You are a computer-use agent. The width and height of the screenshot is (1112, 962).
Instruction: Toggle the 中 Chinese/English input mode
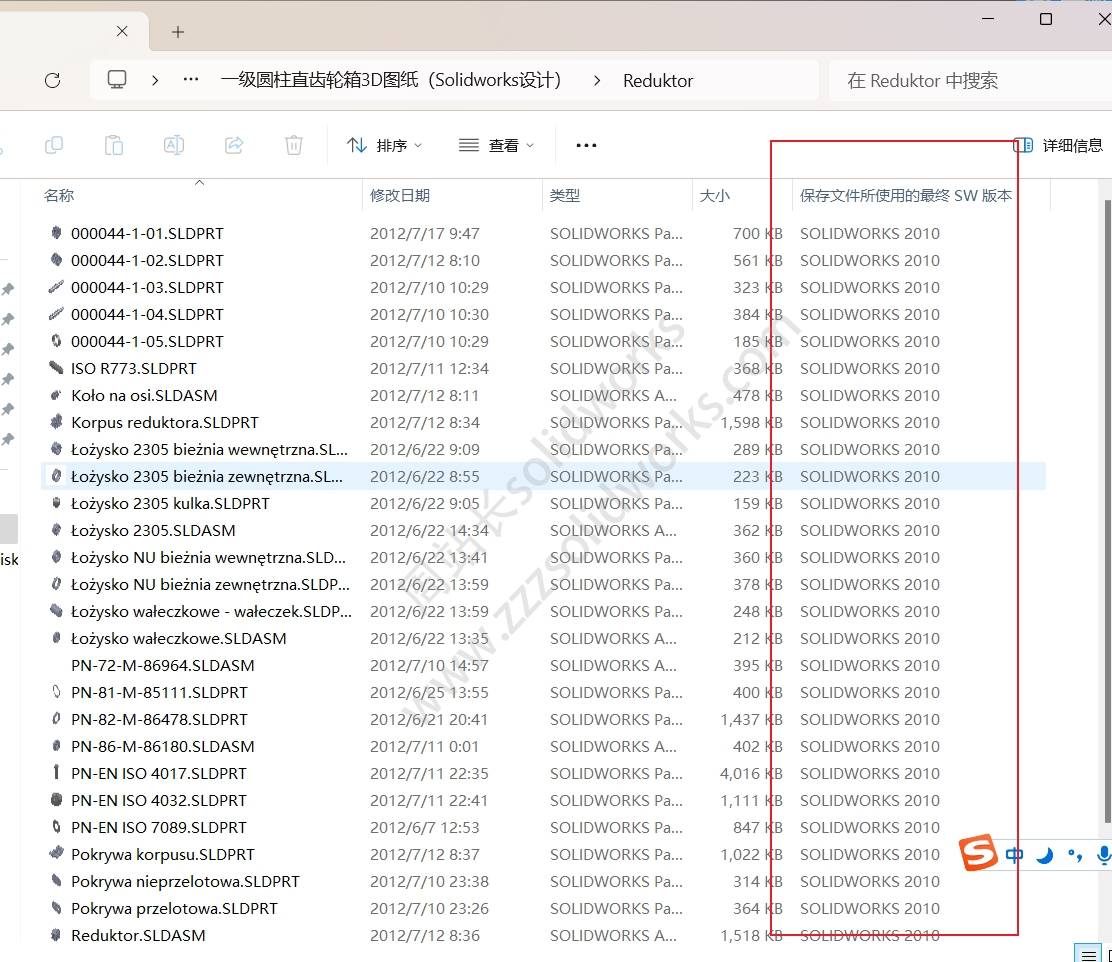pos(1014,855)
